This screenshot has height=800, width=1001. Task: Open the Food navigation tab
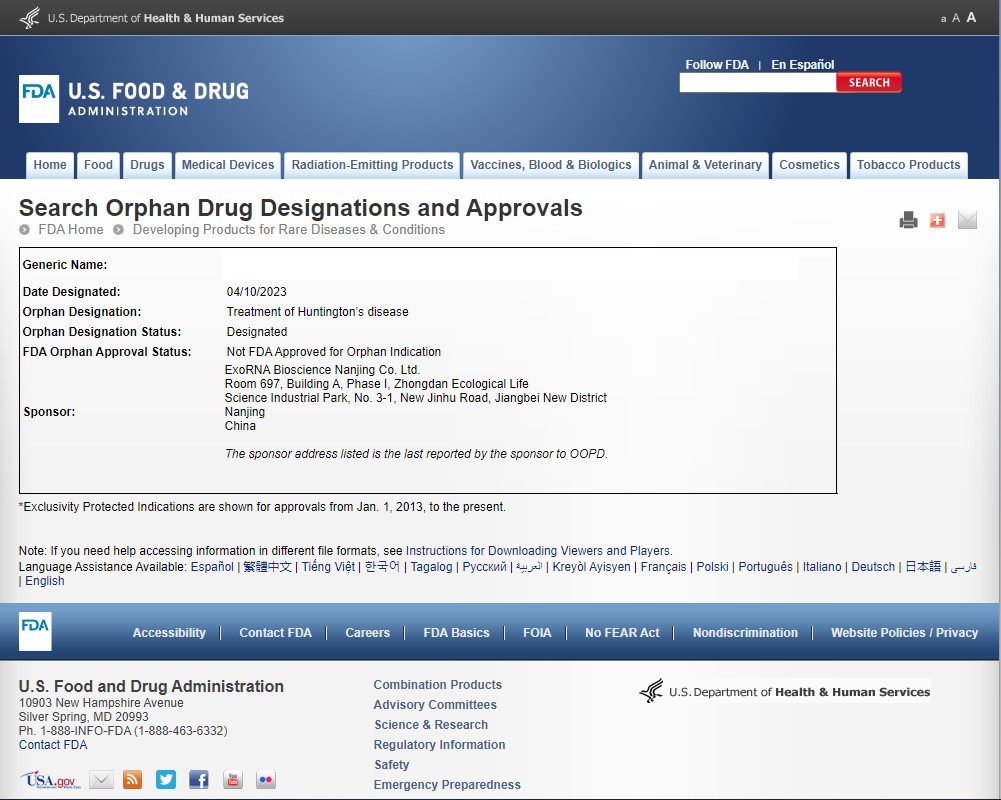click(98, 165)
